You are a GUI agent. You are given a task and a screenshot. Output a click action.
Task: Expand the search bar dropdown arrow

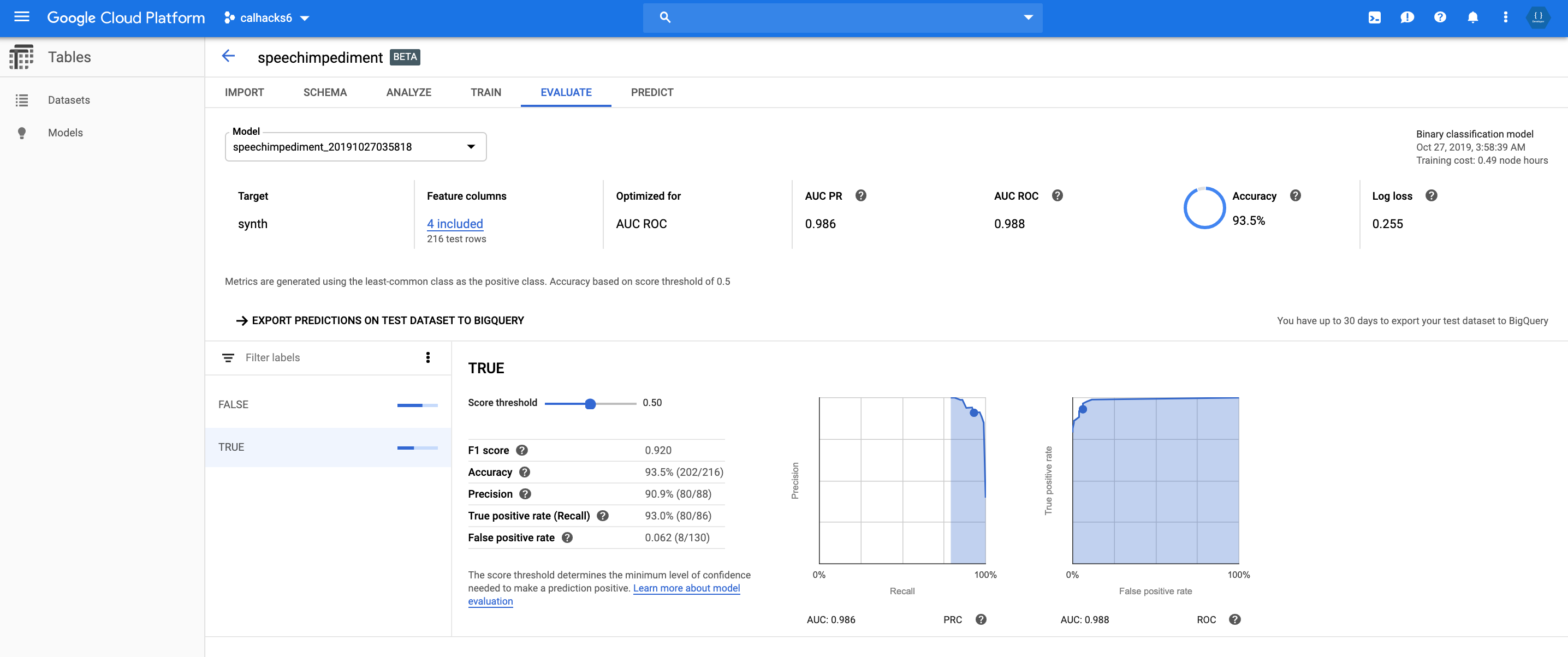tap(1028, 17)
